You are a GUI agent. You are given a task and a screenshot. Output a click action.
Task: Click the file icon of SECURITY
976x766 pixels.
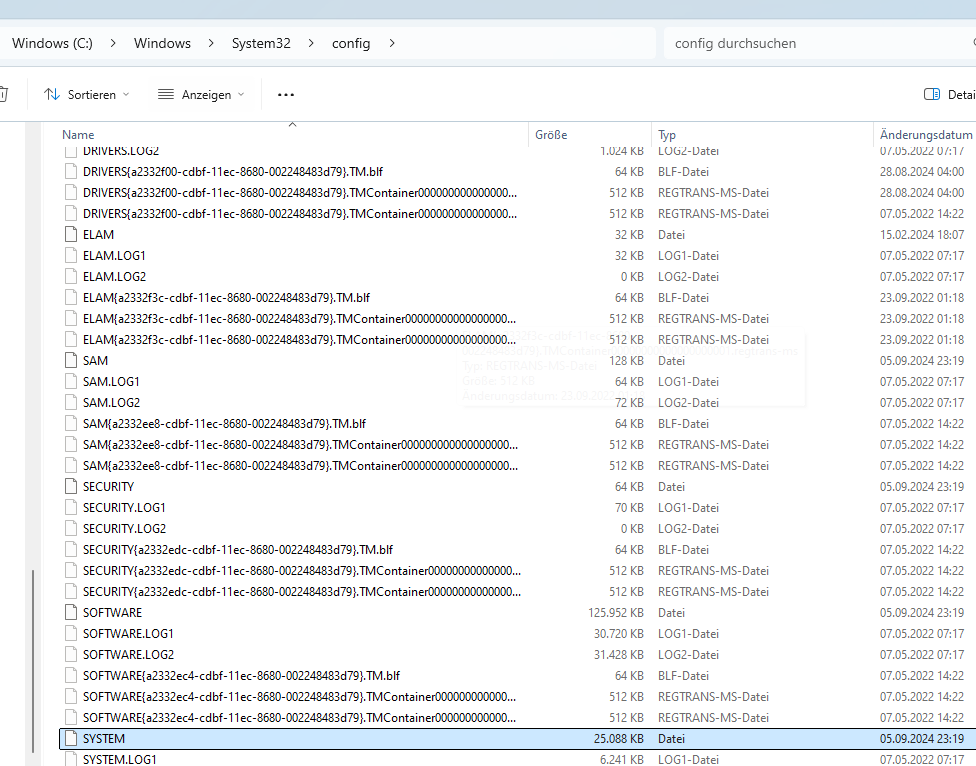point(72,487)
